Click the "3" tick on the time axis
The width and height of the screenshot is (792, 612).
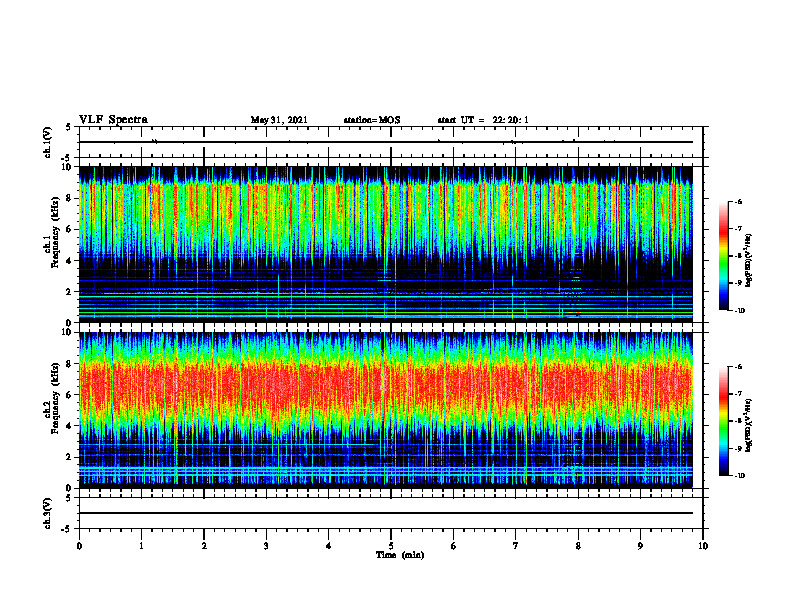click(266, 546)
